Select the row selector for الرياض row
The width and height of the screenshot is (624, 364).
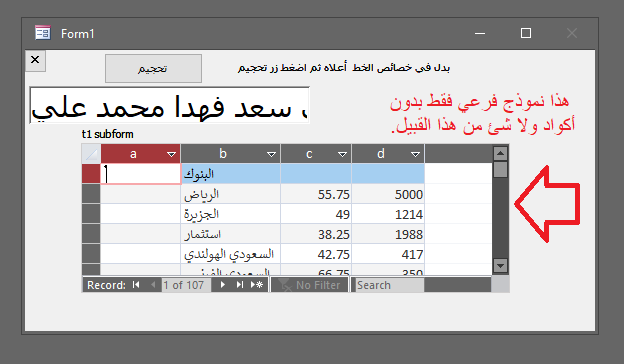pyautogui.click(x=91, y=194)
